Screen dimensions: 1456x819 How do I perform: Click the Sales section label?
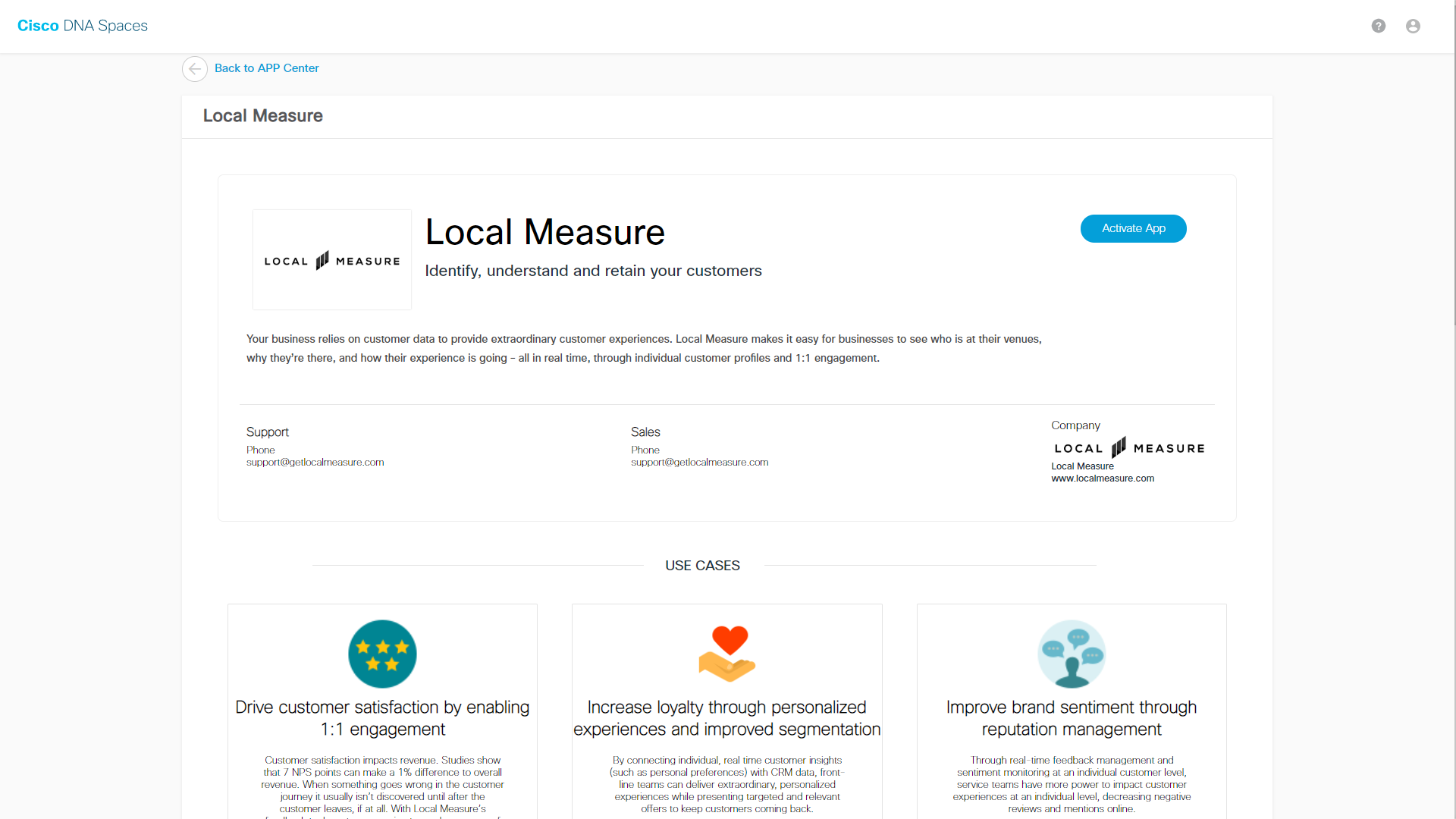click(645, 432)
